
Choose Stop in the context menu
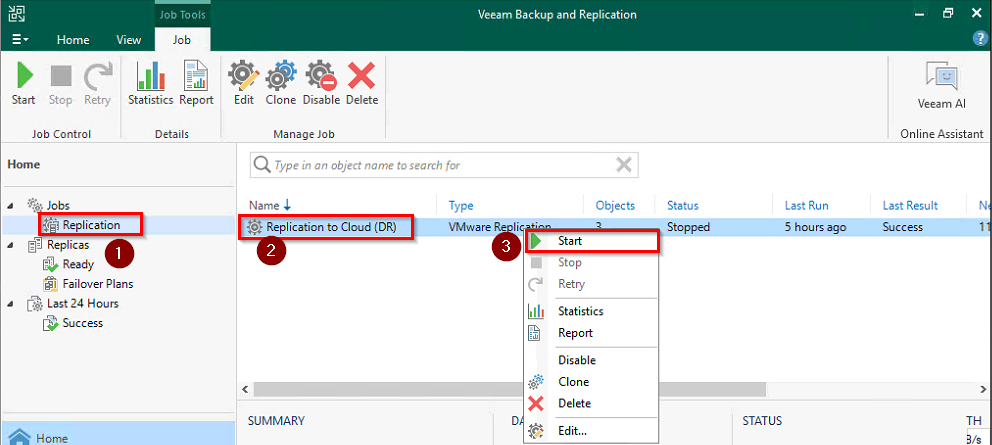592,262
